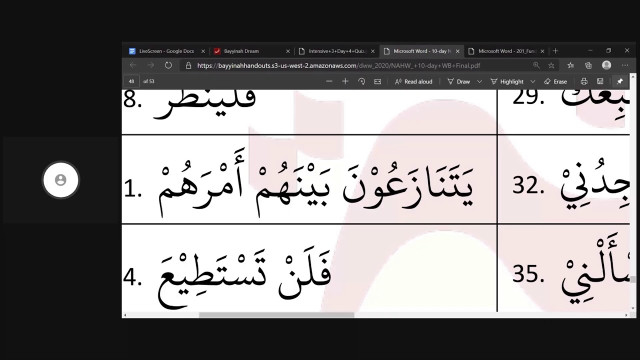Toggle fit to page width
The width and height of the screenshot is (640, 360).
[378, 81]
